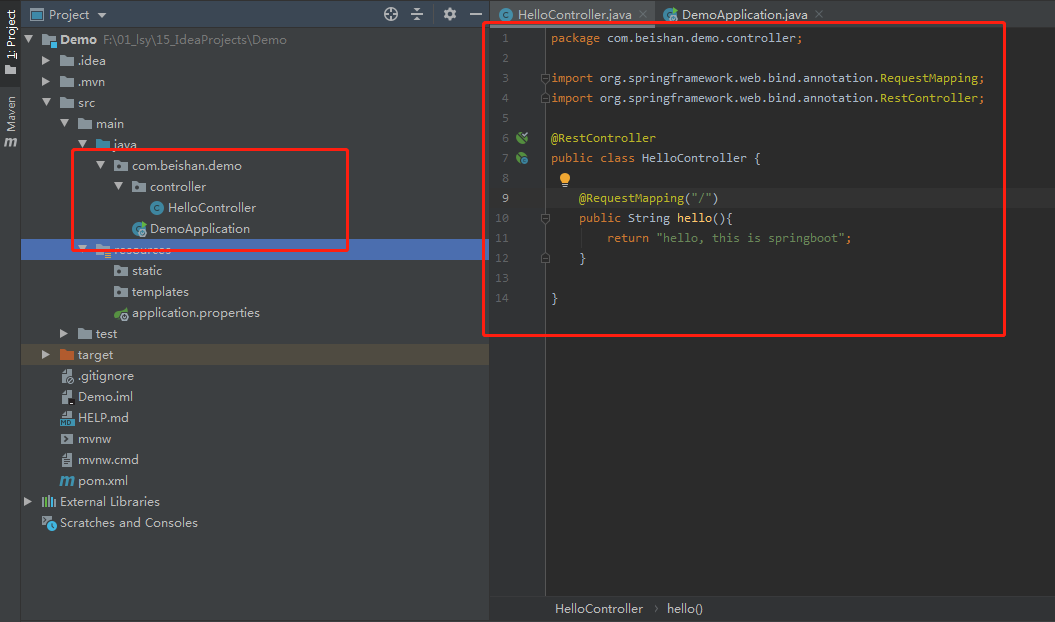Open the editor Settings gear icon

448,14
